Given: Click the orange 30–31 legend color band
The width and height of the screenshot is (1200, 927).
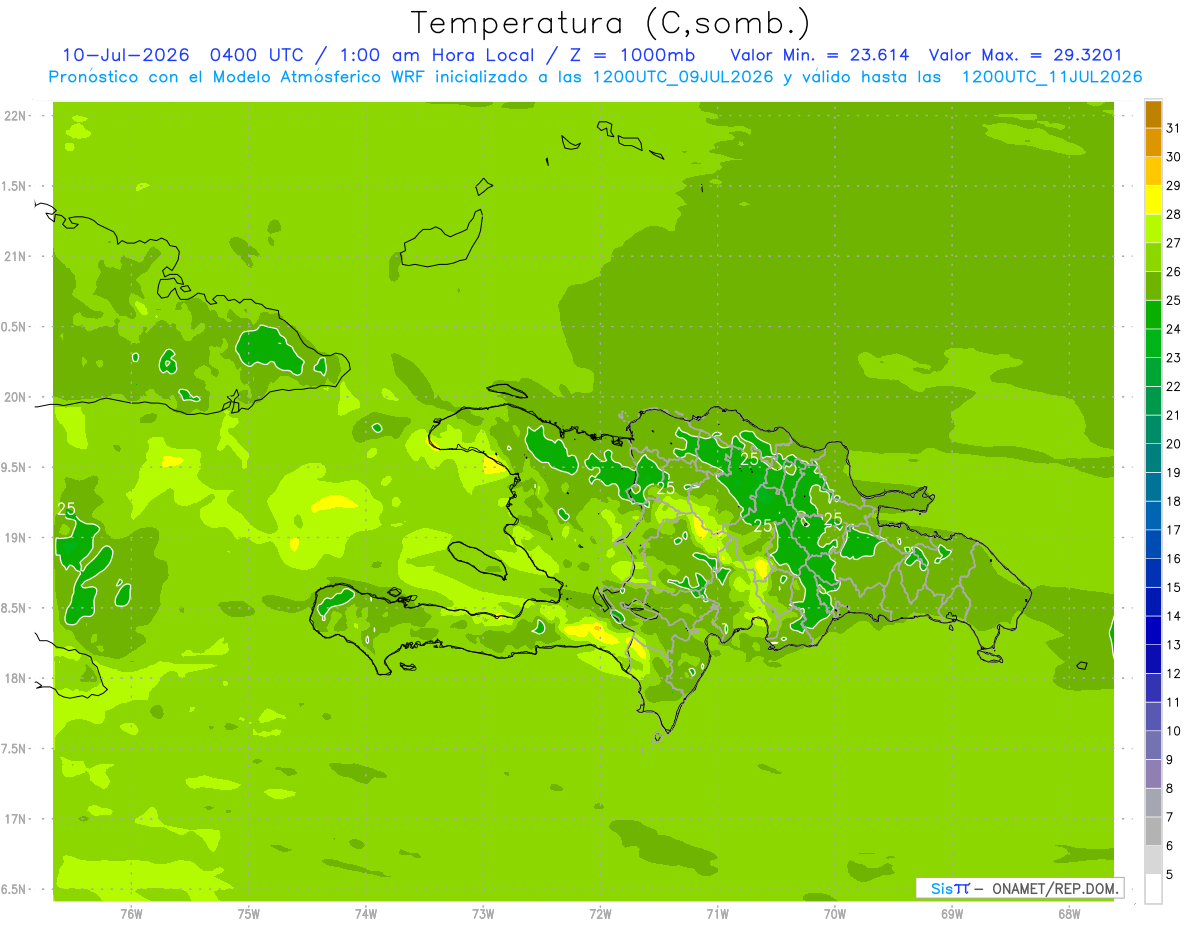Looking at the screenshot, I should pyautogui.click(x=1153, y=143).
